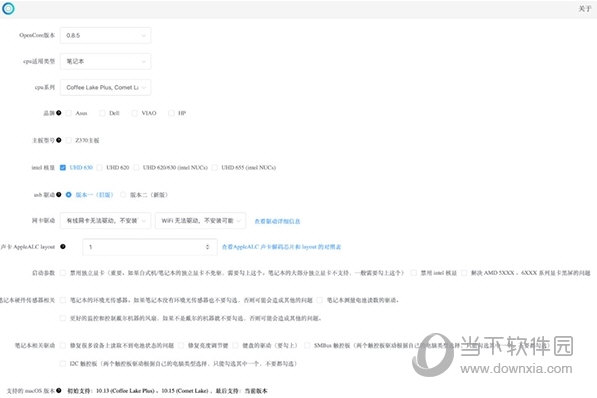This screenshot has height=398, width=597.
Task: Check the HP brand checkbox
Action: (x=171, y=113)
